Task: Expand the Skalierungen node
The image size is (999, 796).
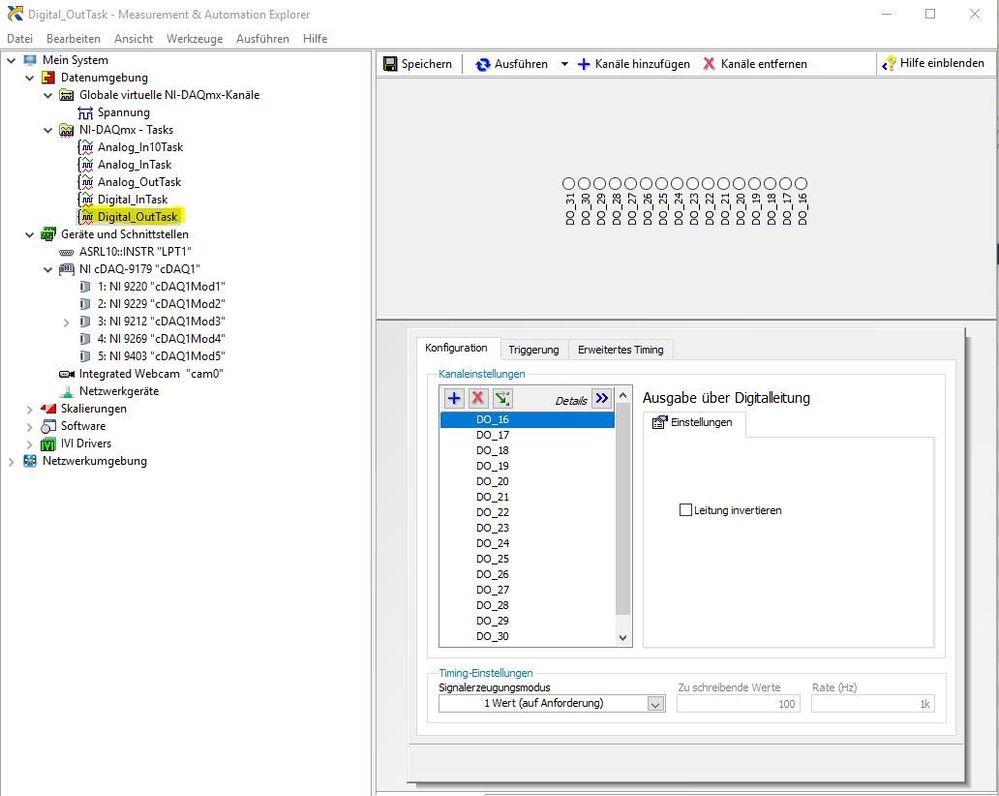Action: [29, 409]
